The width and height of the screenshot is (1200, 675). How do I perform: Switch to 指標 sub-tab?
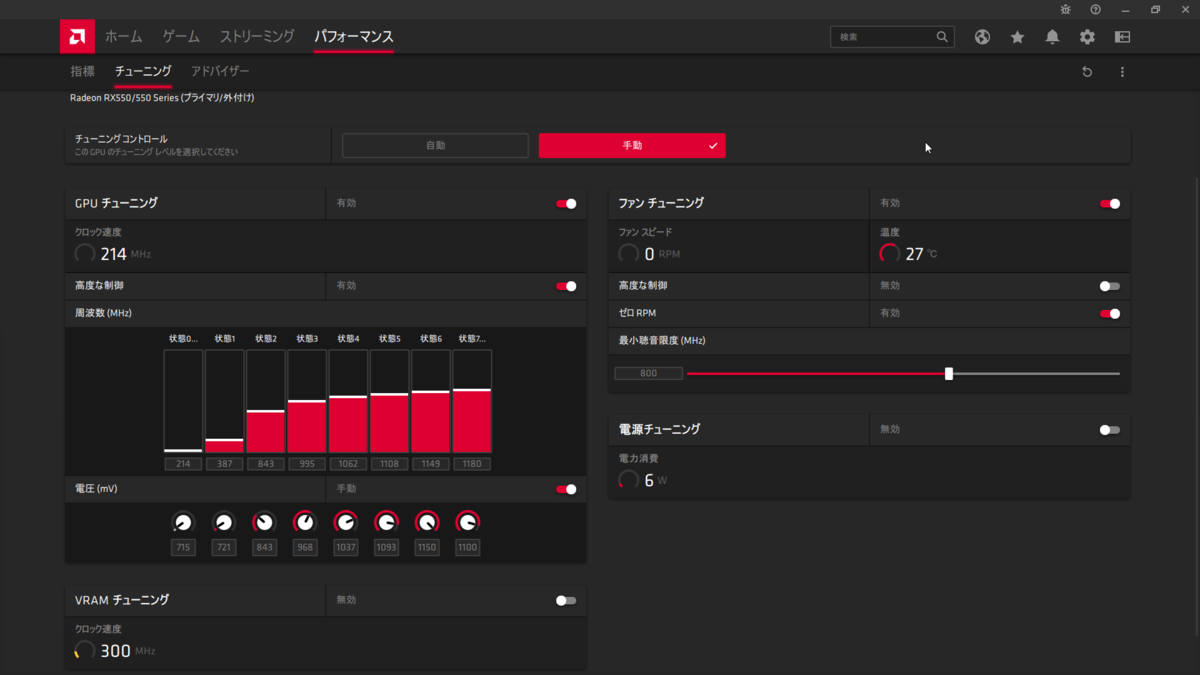pyautogui.click(x=83, y=72)
